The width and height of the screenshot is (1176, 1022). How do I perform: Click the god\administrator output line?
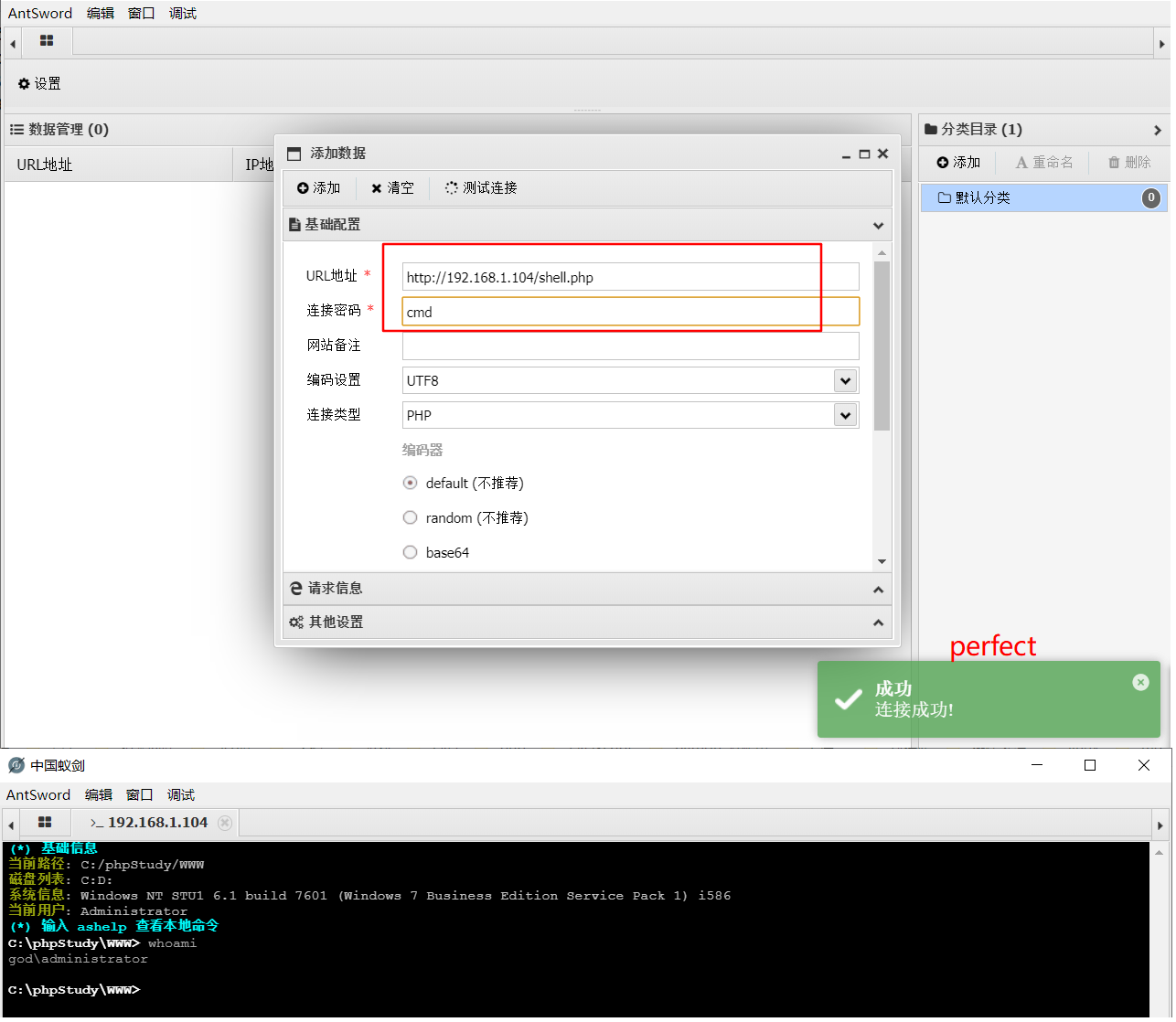pyautogui.click(x=78, y=959)
